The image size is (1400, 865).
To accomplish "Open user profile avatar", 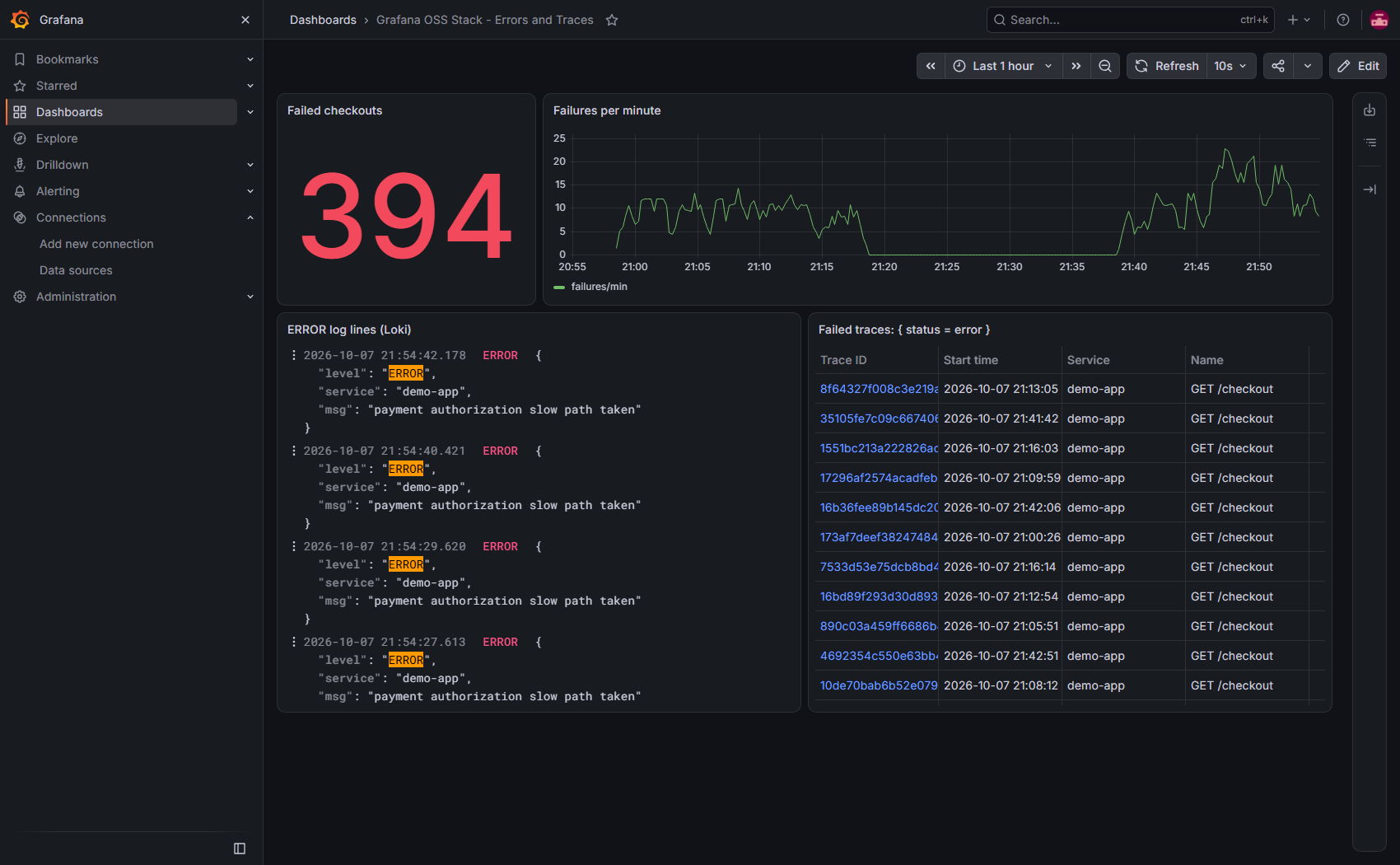I will (1379, 20).
